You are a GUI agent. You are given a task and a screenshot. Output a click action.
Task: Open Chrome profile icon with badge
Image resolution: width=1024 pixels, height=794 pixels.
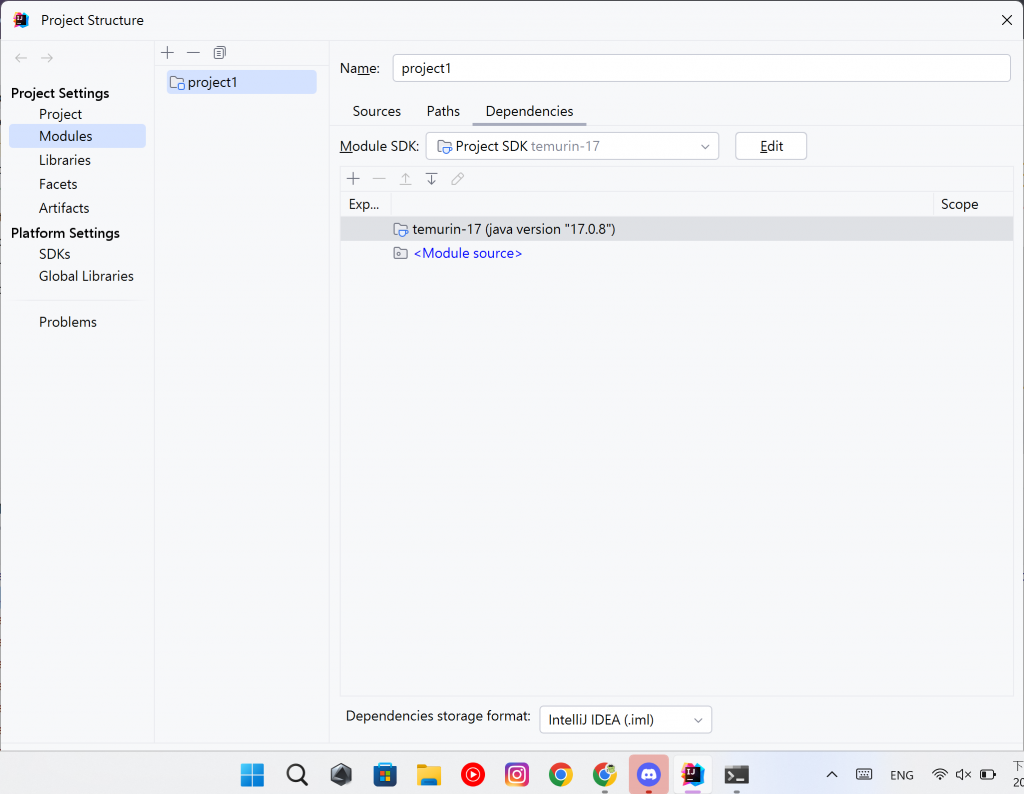605,775
